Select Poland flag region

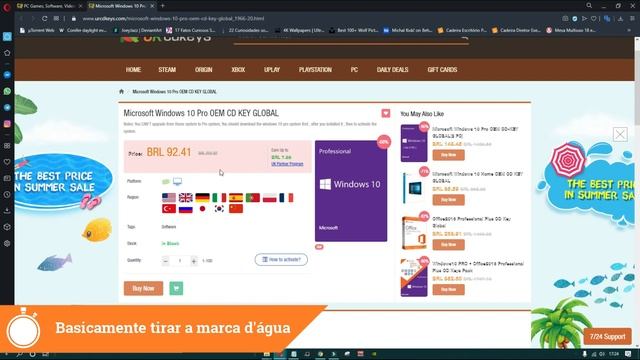[269, 198]
